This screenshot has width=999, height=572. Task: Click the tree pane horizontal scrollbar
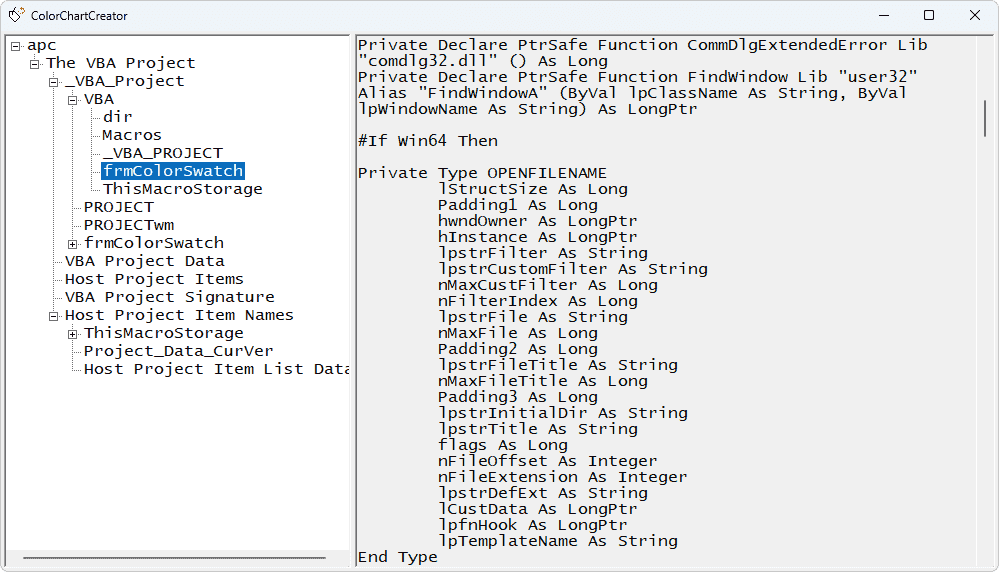(175, 558)
